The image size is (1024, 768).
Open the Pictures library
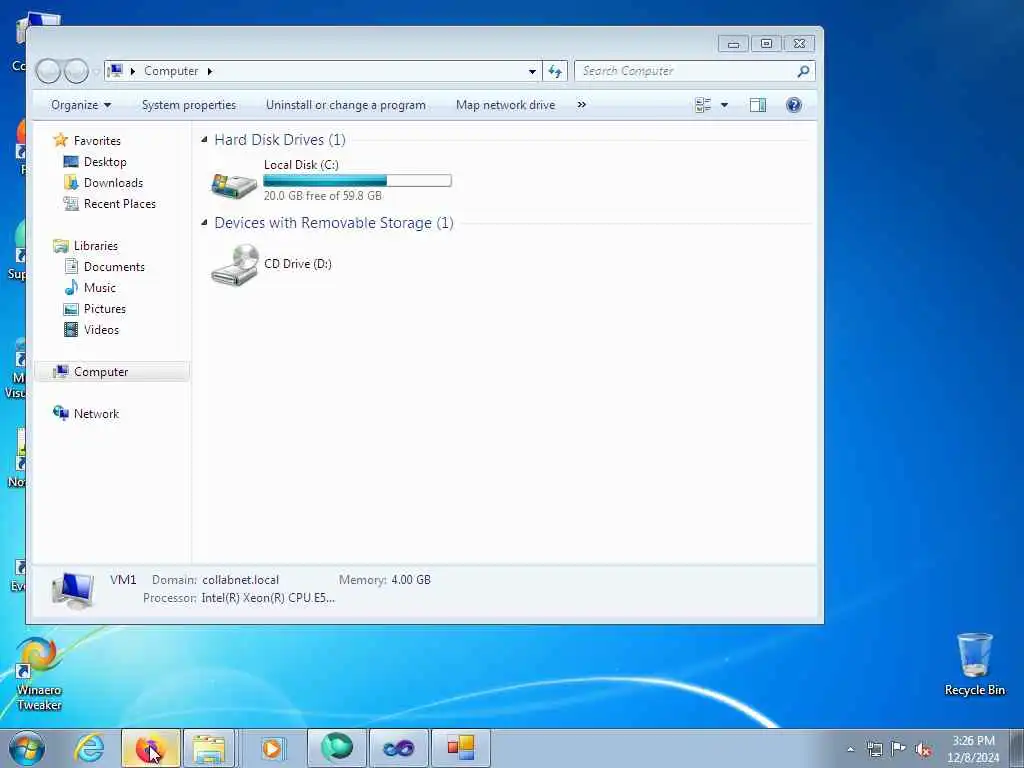(x=104, y=308)
